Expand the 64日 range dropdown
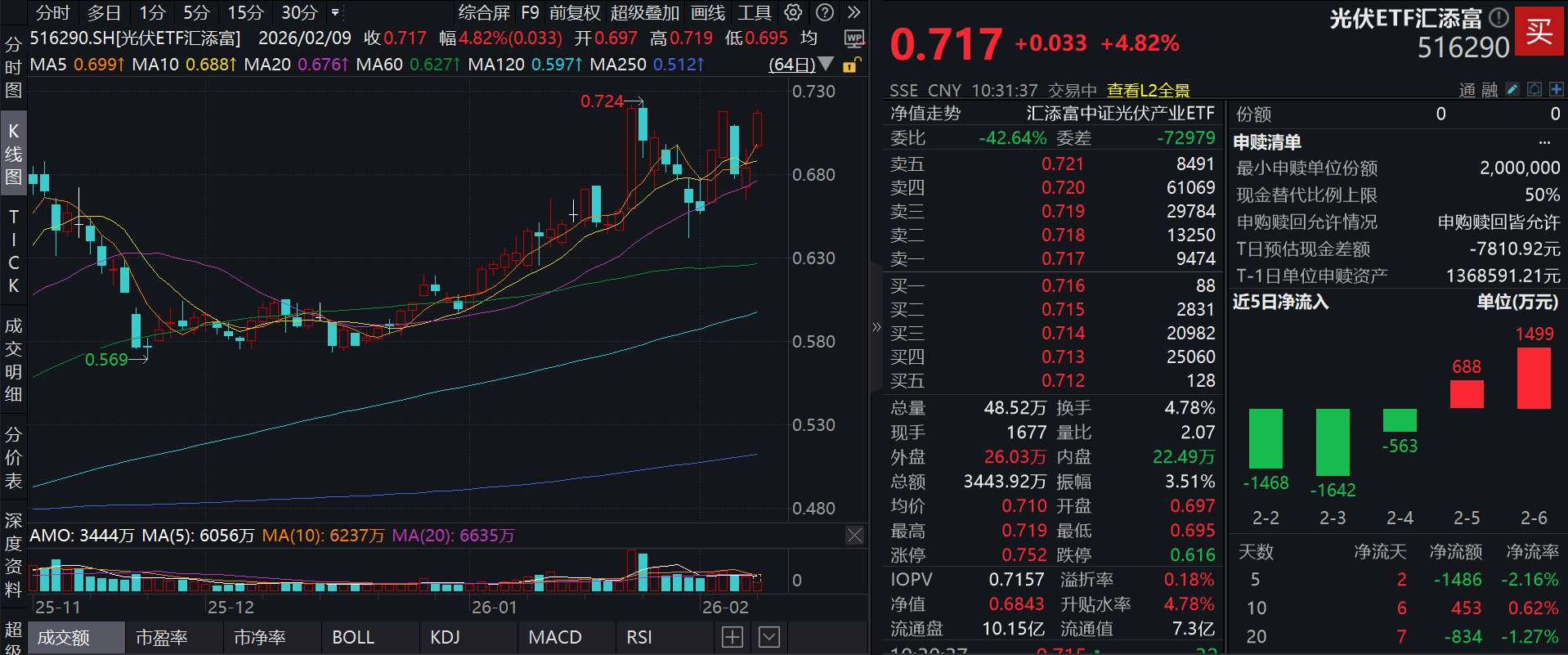Viewport: 1568px width, 655px height. click(827, 64)
